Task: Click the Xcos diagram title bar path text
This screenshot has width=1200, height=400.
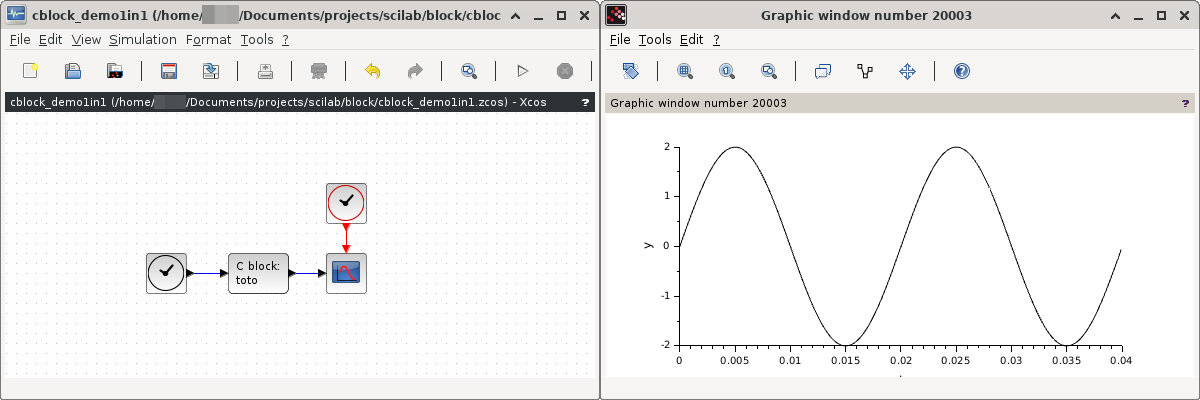Action: coord(278,103)
